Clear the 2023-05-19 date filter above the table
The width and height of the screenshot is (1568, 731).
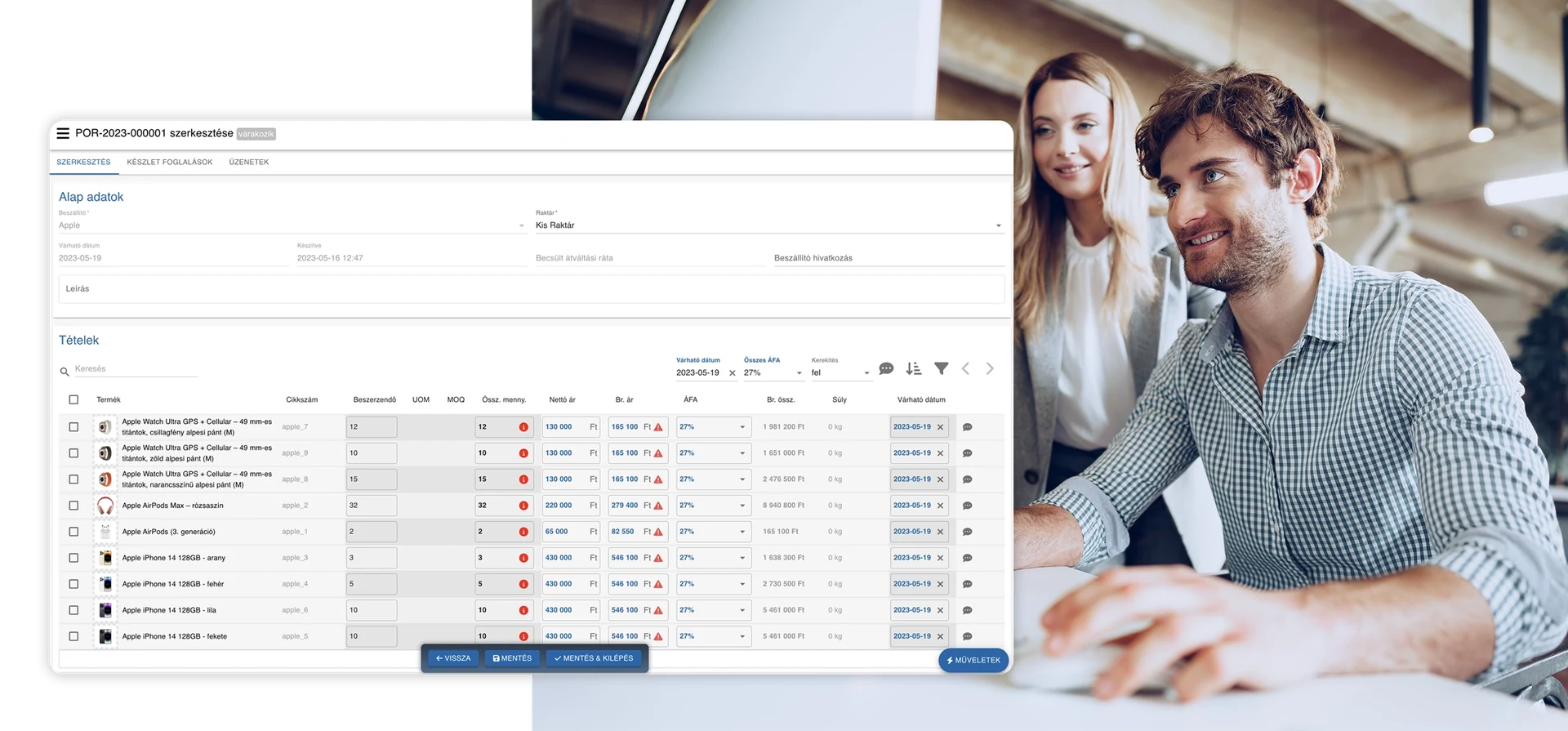tap(733, 373)
